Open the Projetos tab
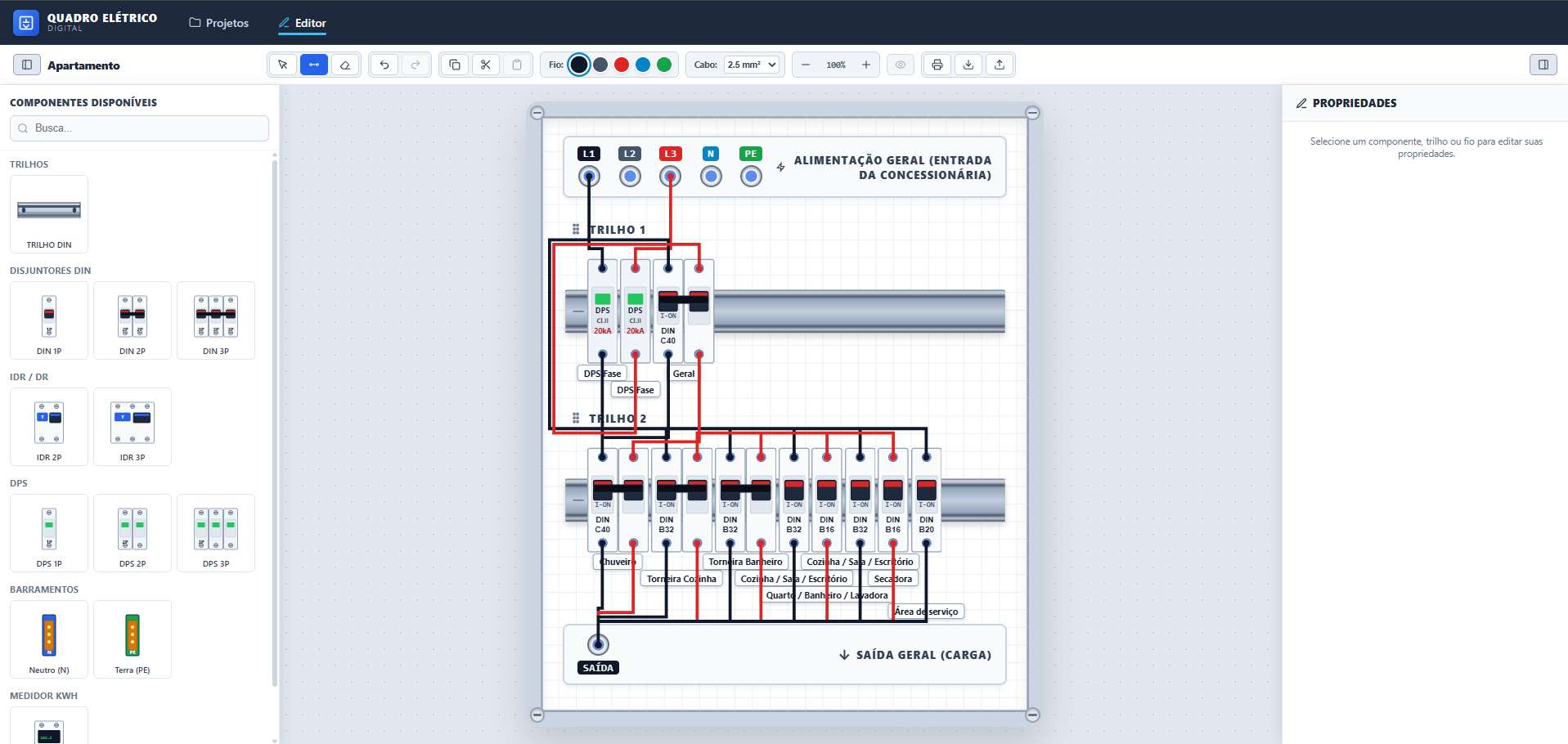This screenshot has width=1568, height=744. [x=219, y=23]
